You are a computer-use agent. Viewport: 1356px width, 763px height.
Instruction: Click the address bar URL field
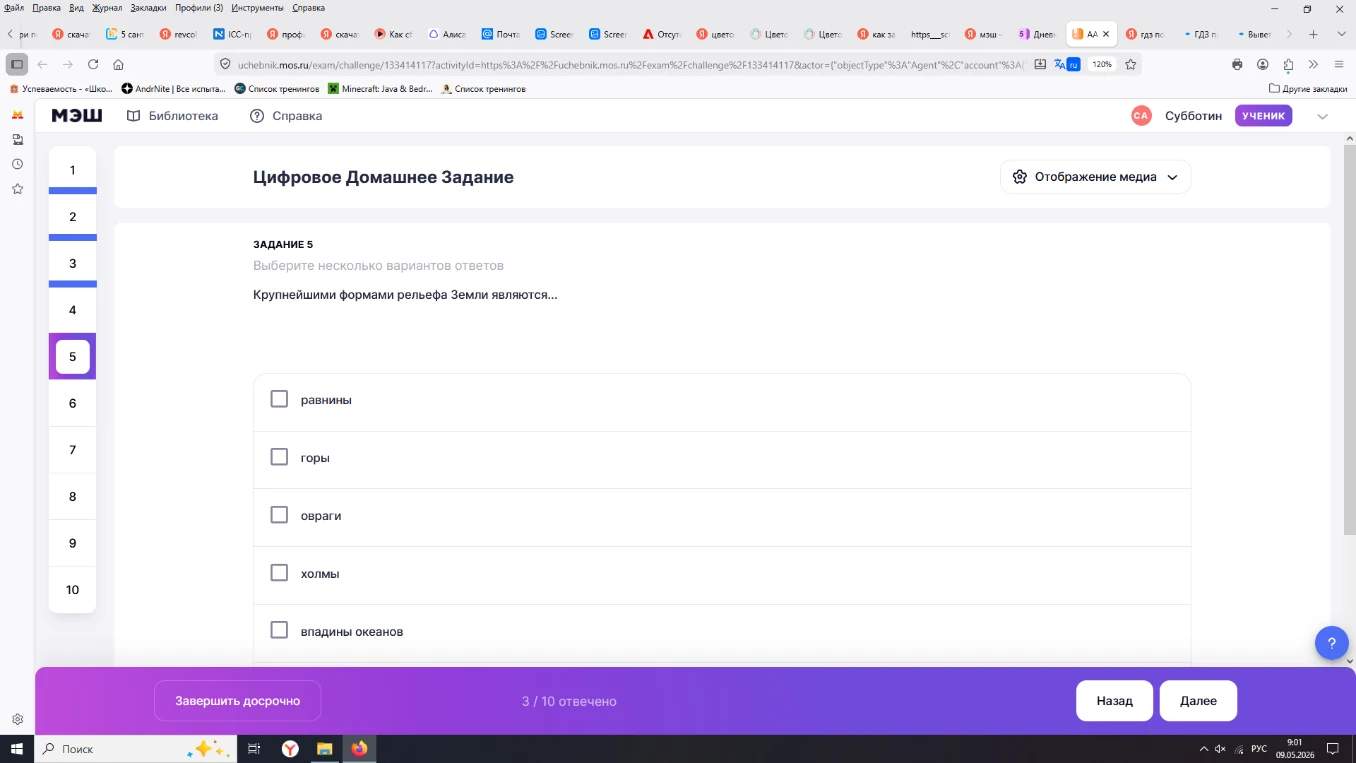point(630,64)
